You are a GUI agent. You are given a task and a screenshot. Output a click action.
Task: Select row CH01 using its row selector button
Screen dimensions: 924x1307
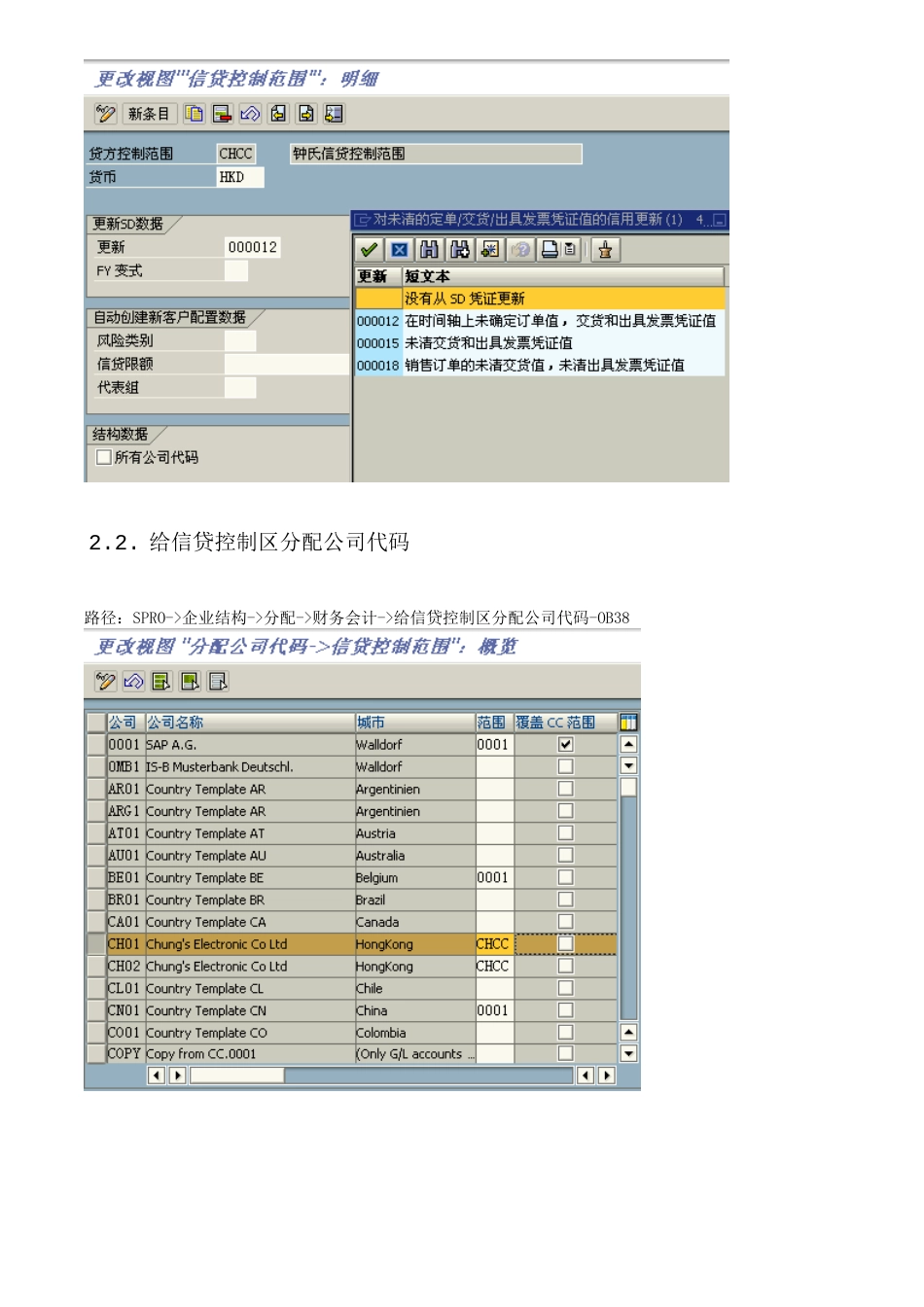pyautogui.click(x=96, y=944)
